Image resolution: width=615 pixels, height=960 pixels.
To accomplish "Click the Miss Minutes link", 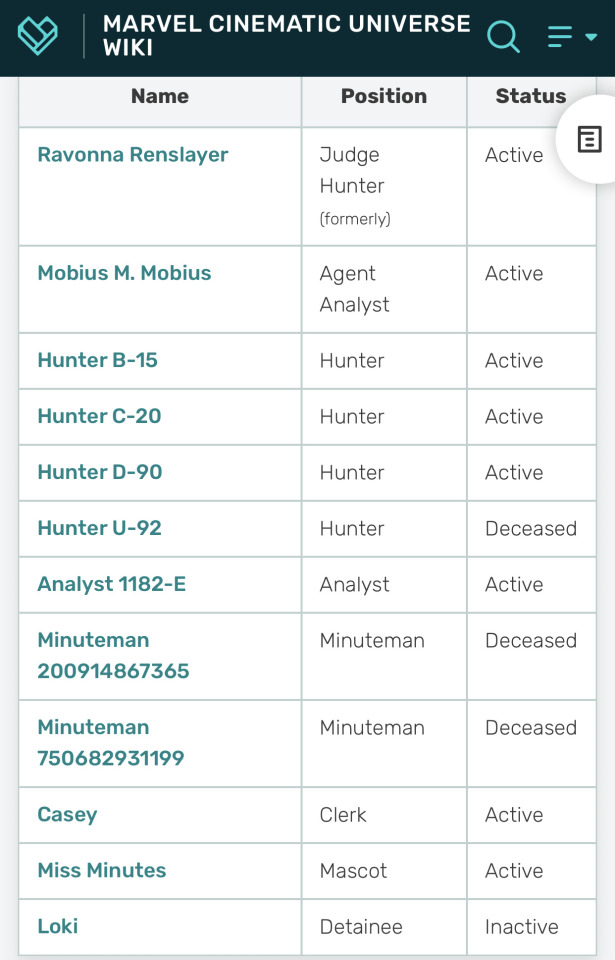I will pyautogui.click(x=102, y=870).
